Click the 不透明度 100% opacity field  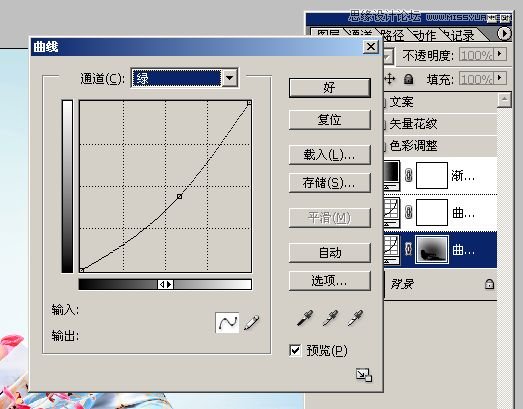point(476,54)
